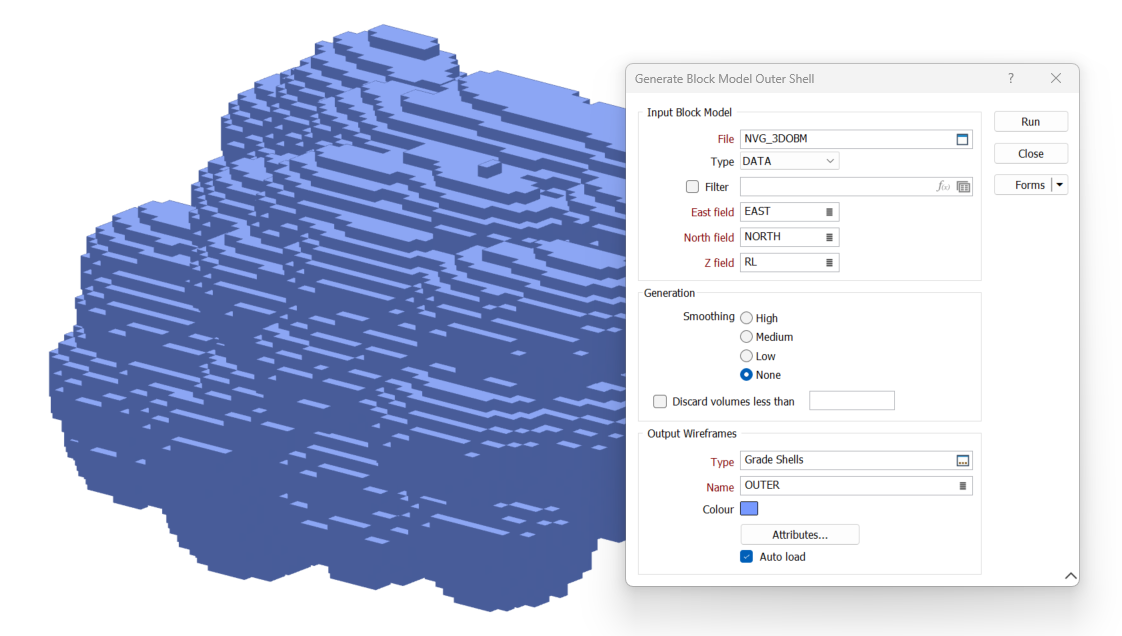Click the help question mark icon
This screenshot has height=636, width=1122.
[x=1010, y=78]
